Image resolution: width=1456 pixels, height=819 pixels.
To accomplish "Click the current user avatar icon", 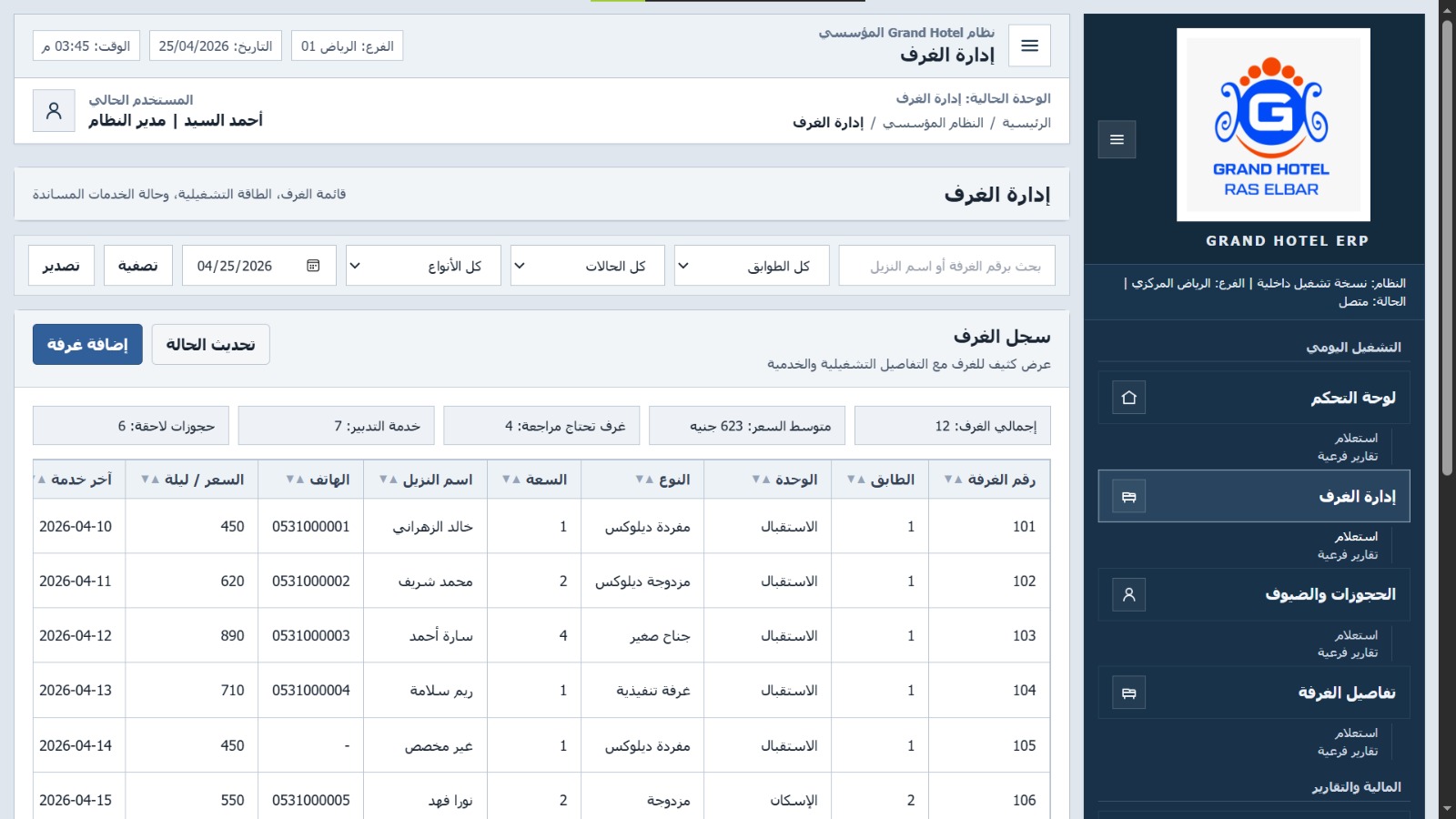I will pyautogui.click(x=54, y=111).
